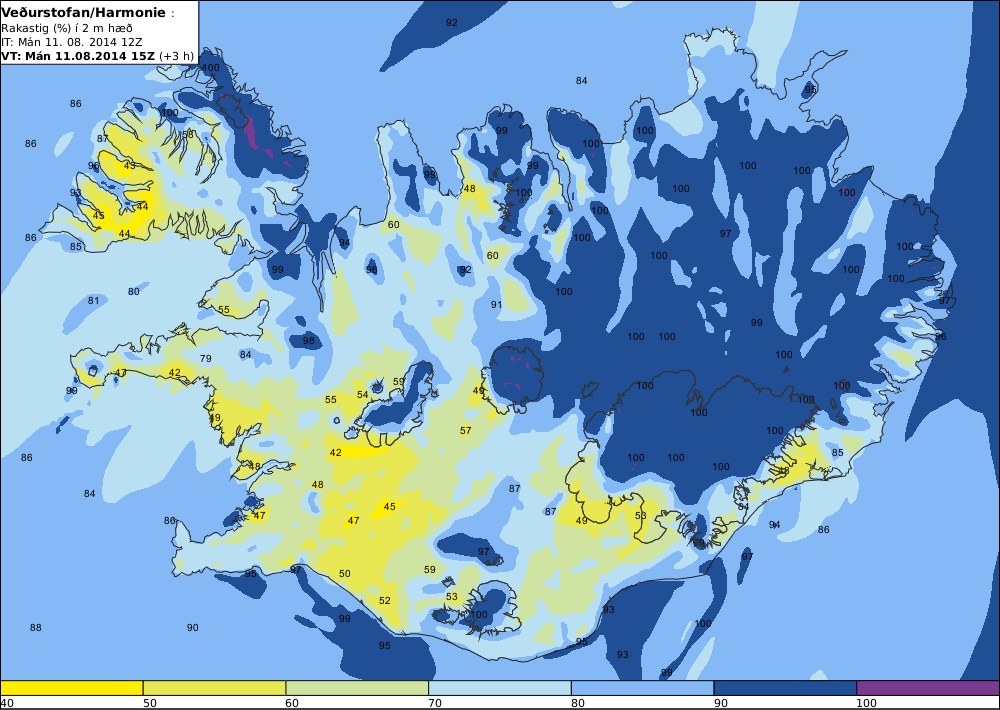Pick the bright yellow 40–50 legend segment

71,688
